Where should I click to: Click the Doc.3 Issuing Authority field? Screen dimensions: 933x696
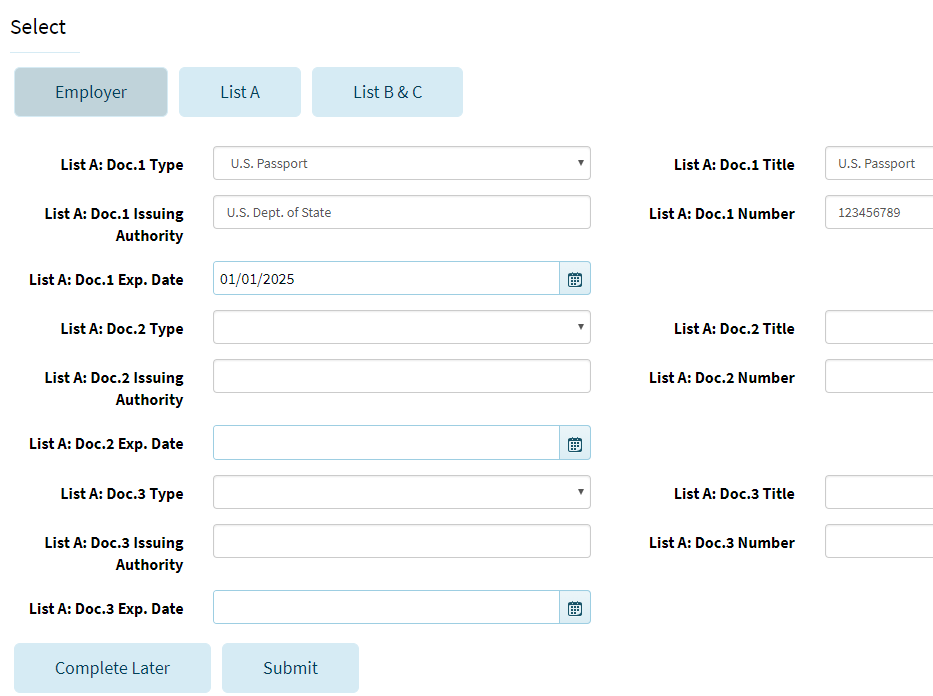(401, 542)
